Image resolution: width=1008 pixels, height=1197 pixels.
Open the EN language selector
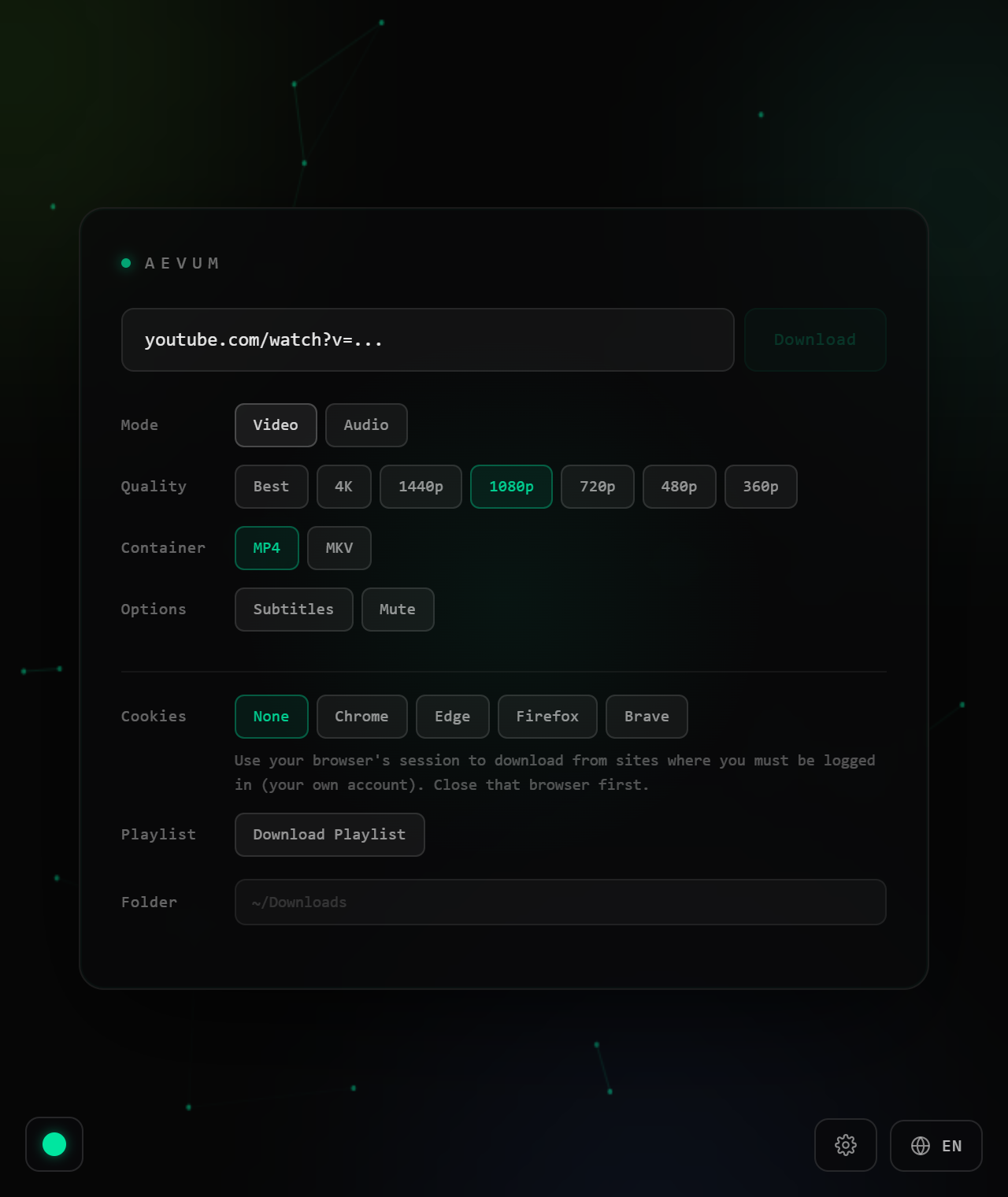click(x=936, y=1146)
